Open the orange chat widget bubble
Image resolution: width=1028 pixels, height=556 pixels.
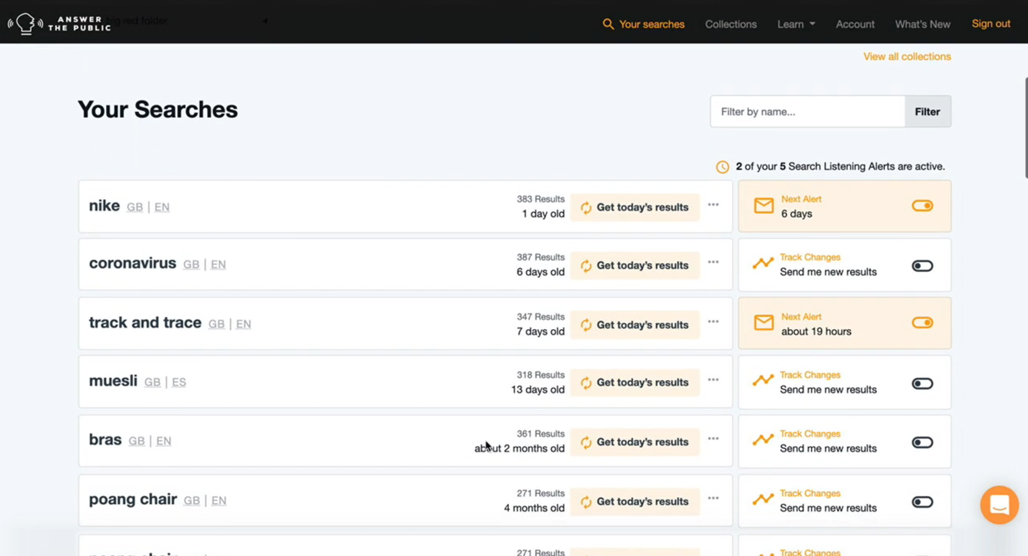pos(999,505)
